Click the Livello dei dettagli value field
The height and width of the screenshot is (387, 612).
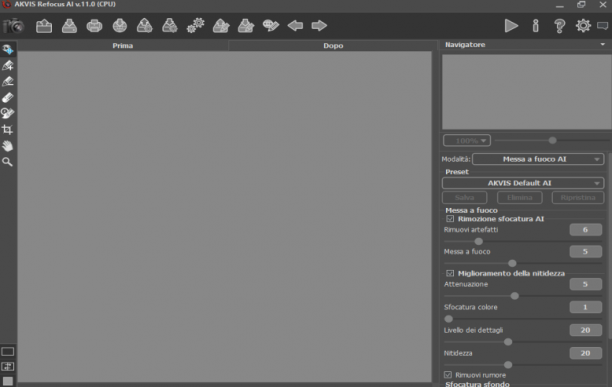click(585, 330)
